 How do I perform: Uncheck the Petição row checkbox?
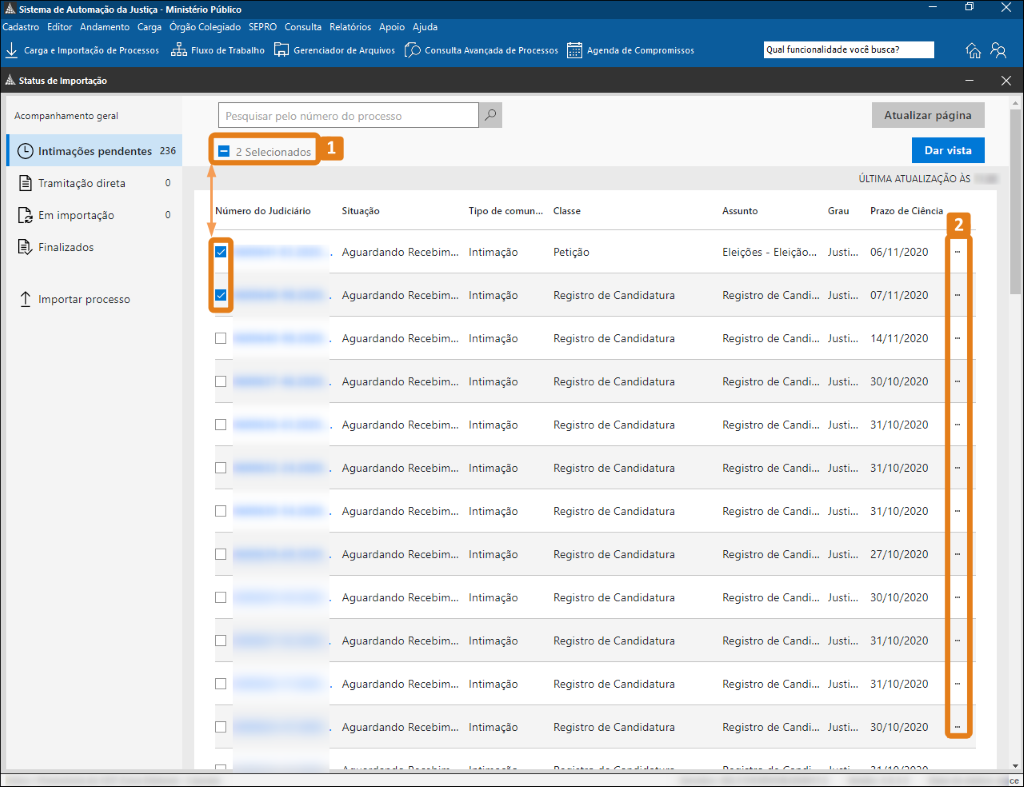point(221,252)
